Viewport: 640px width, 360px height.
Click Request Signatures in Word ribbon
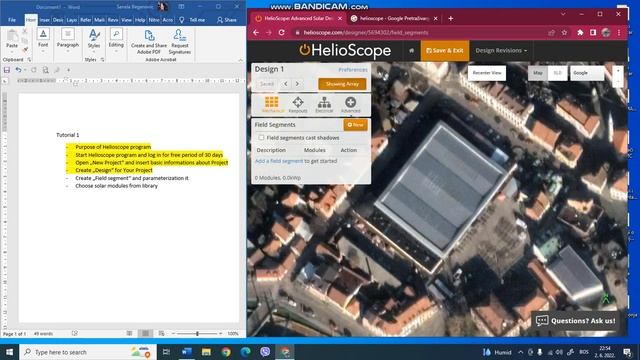[x=180, y=42]
